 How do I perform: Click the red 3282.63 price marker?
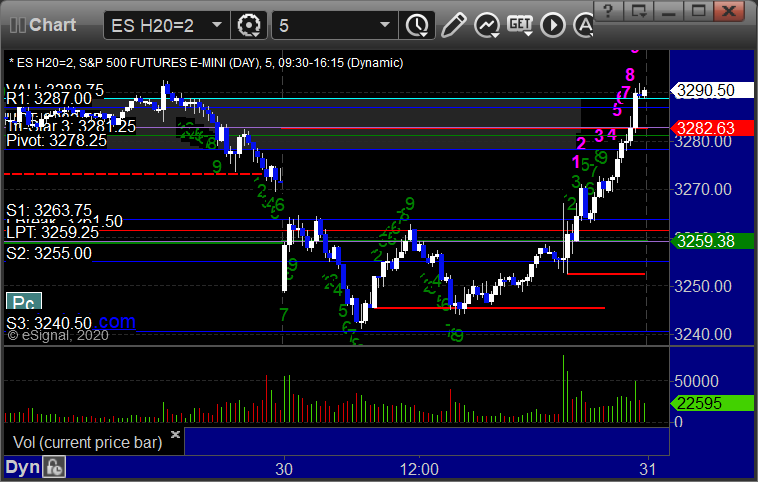click(x=712, y=128)
